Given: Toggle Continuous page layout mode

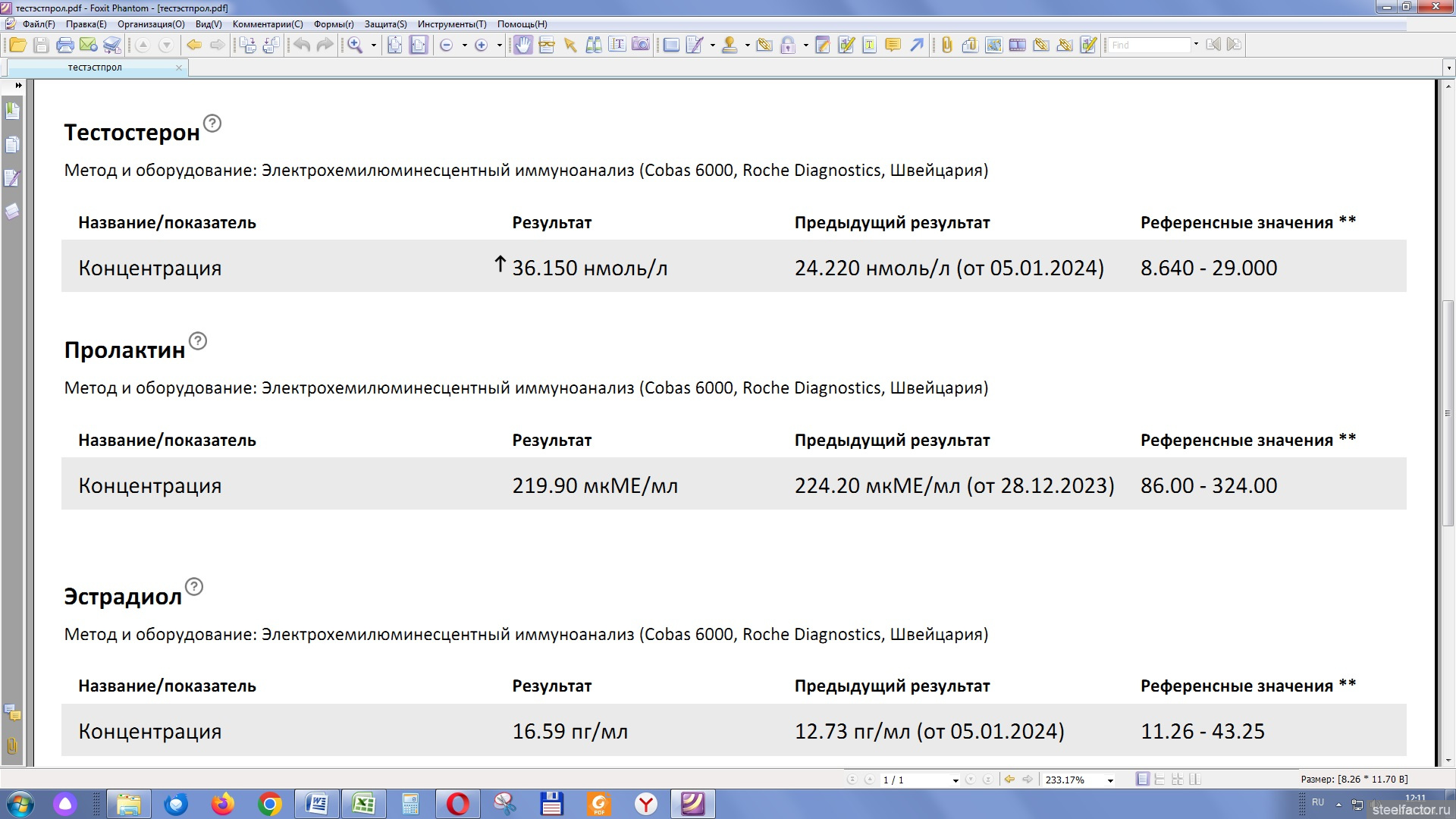Looking at the screenshot, I should point(1159,779).
